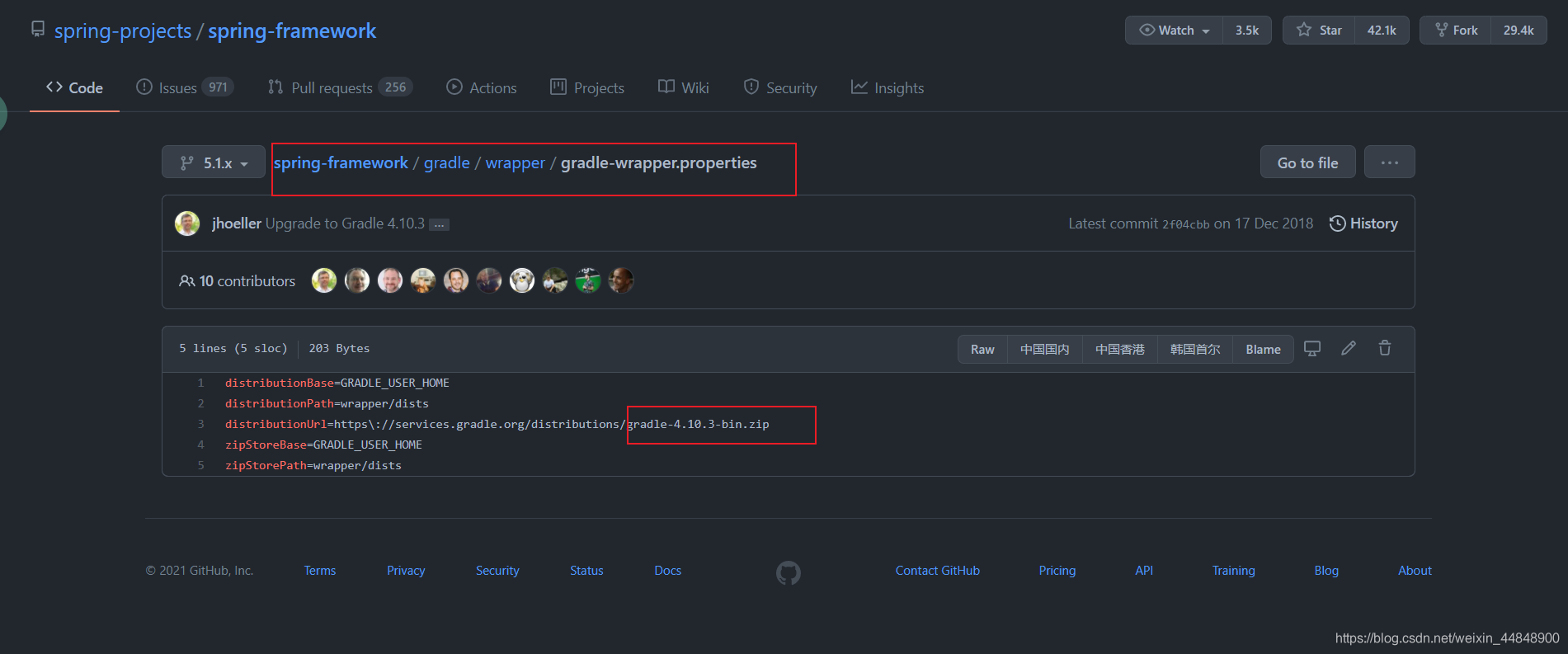This screenshot has height=654, width=1568.
Task: View the 3.5k watchers count
Action: [x=1247, y=31]
